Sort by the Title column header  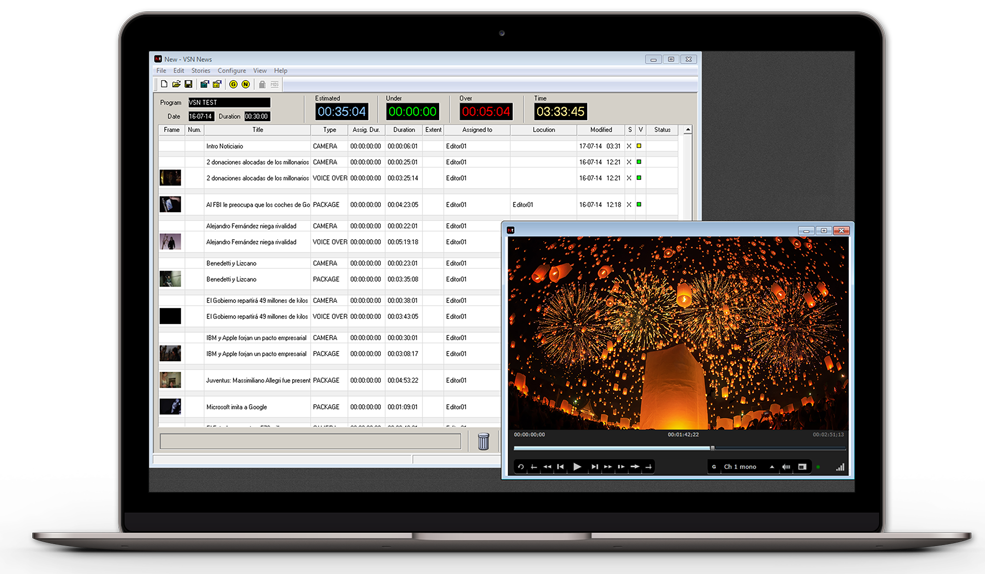(258, 130)
